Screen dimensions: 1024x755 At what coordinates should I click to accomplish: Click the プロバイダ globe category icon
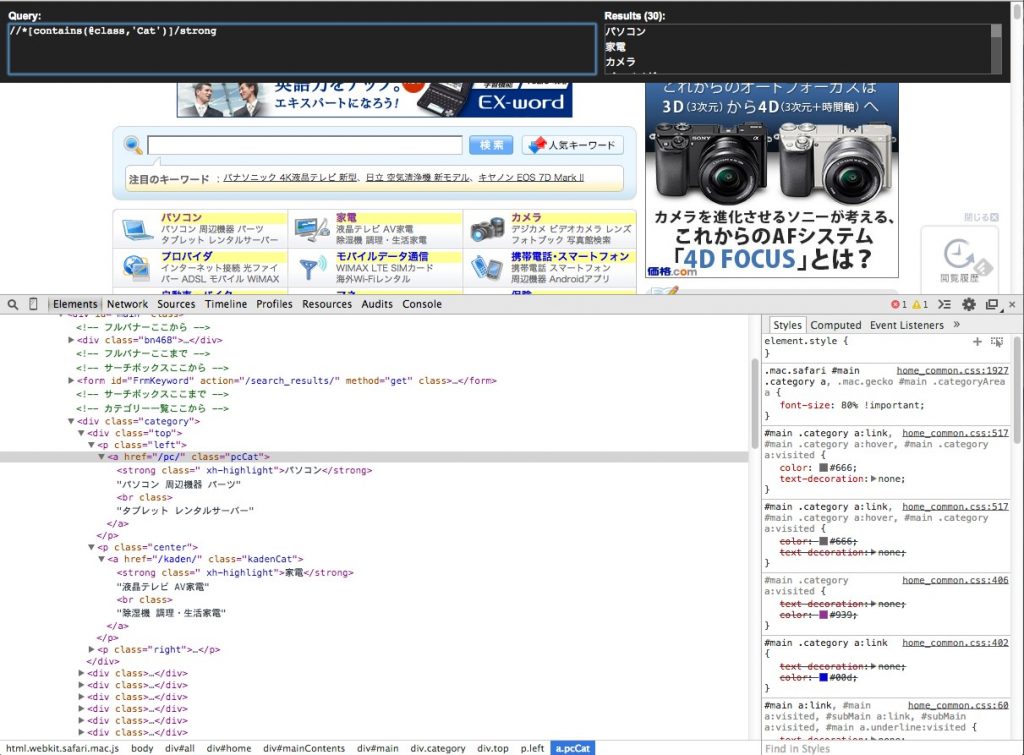click(x=136, y=267)
